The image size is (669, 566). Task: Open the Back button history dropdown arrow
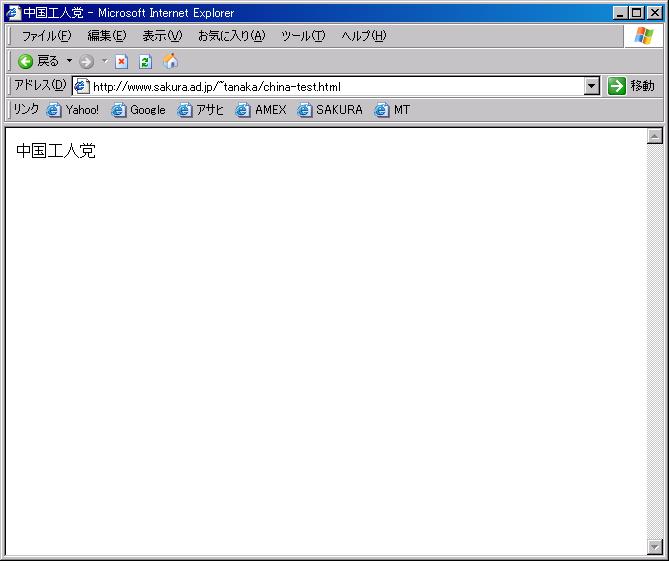pyautogui.click(x=69, y=62)
